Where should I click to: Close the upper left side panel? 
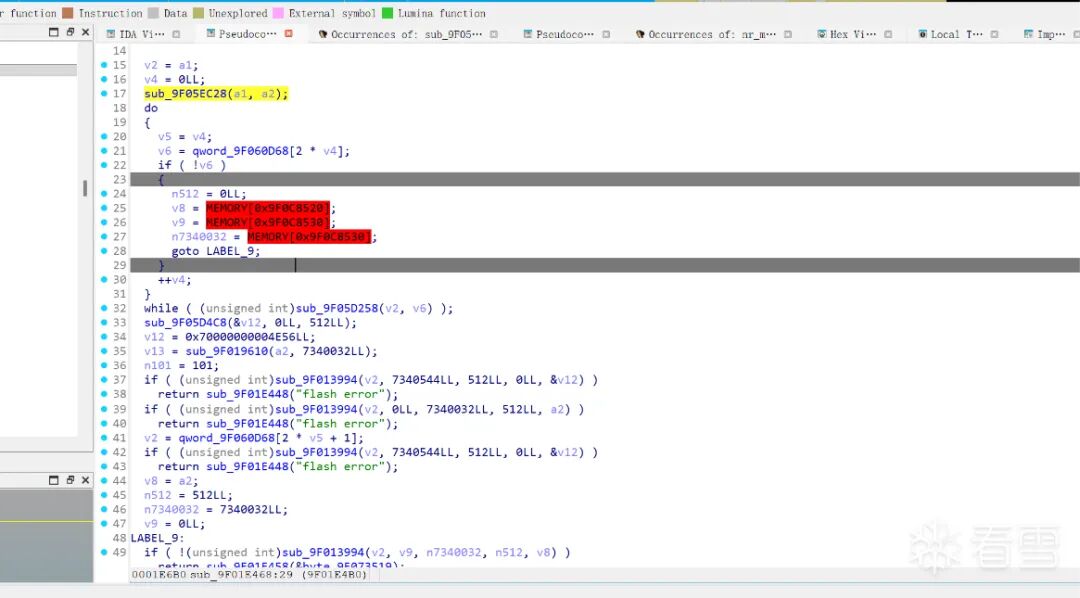point(85,32)
